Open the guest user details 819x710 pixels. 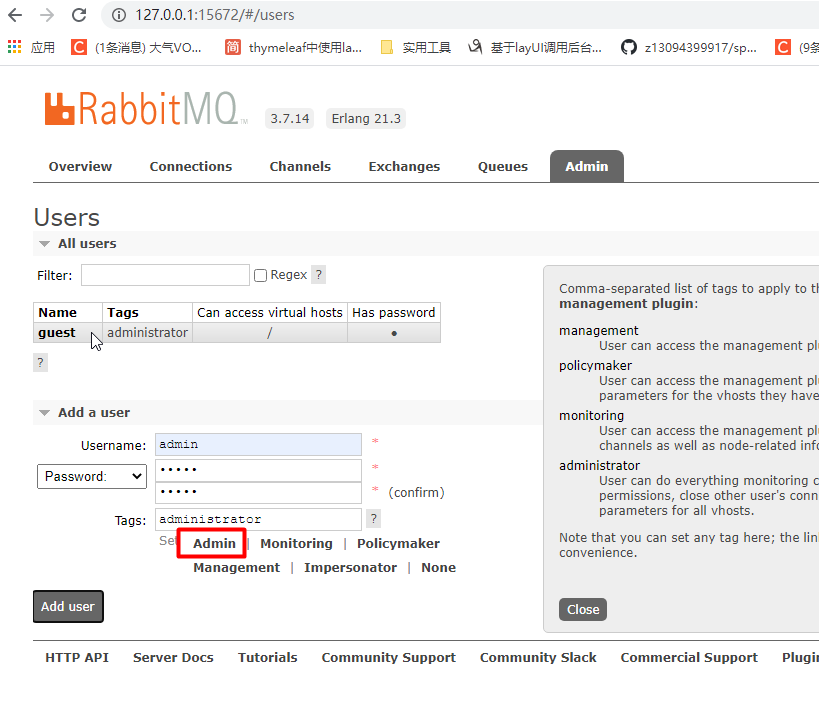pos(56,332)
